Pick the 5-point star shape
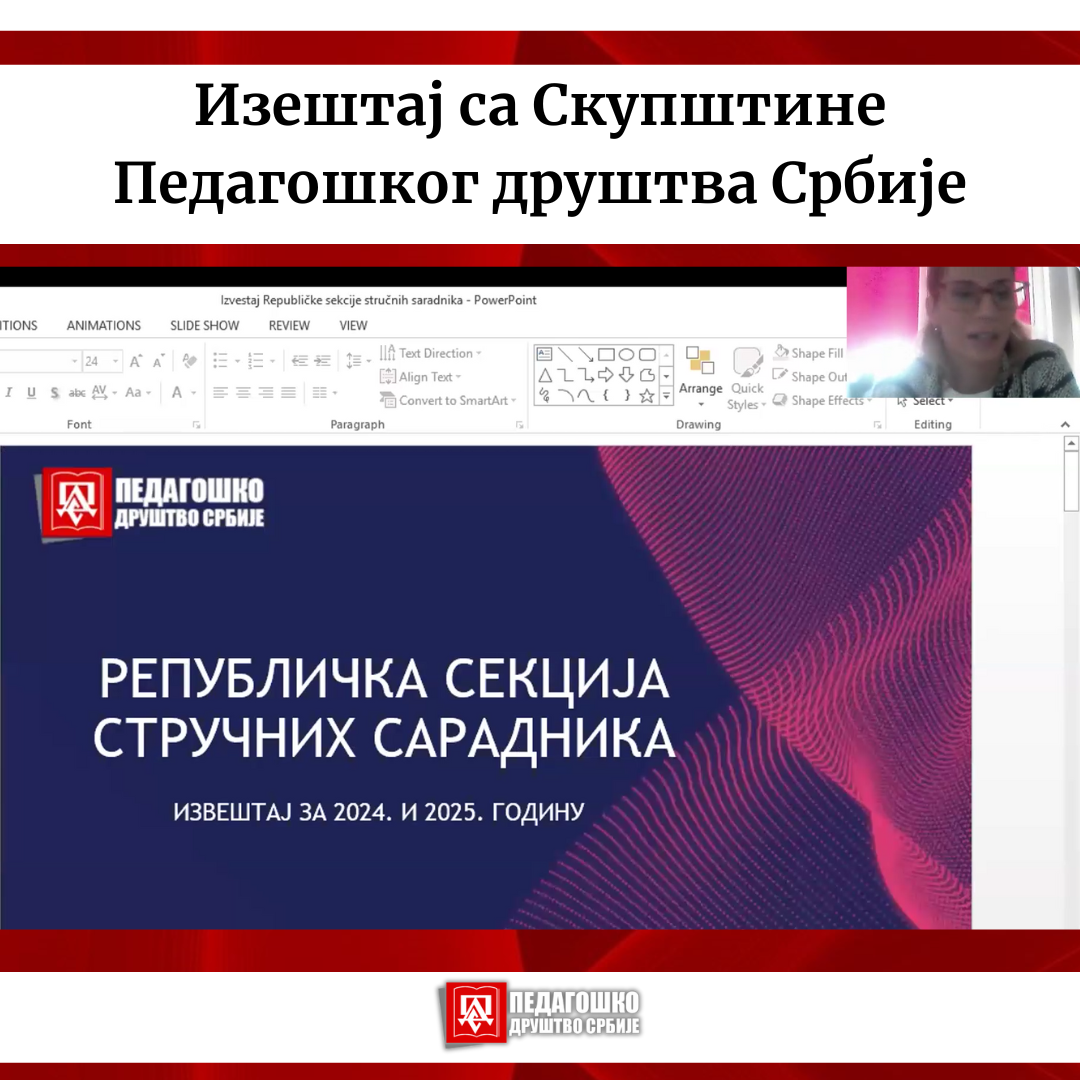Viewport: 1080px width, 1080px height. click(647, 396)
